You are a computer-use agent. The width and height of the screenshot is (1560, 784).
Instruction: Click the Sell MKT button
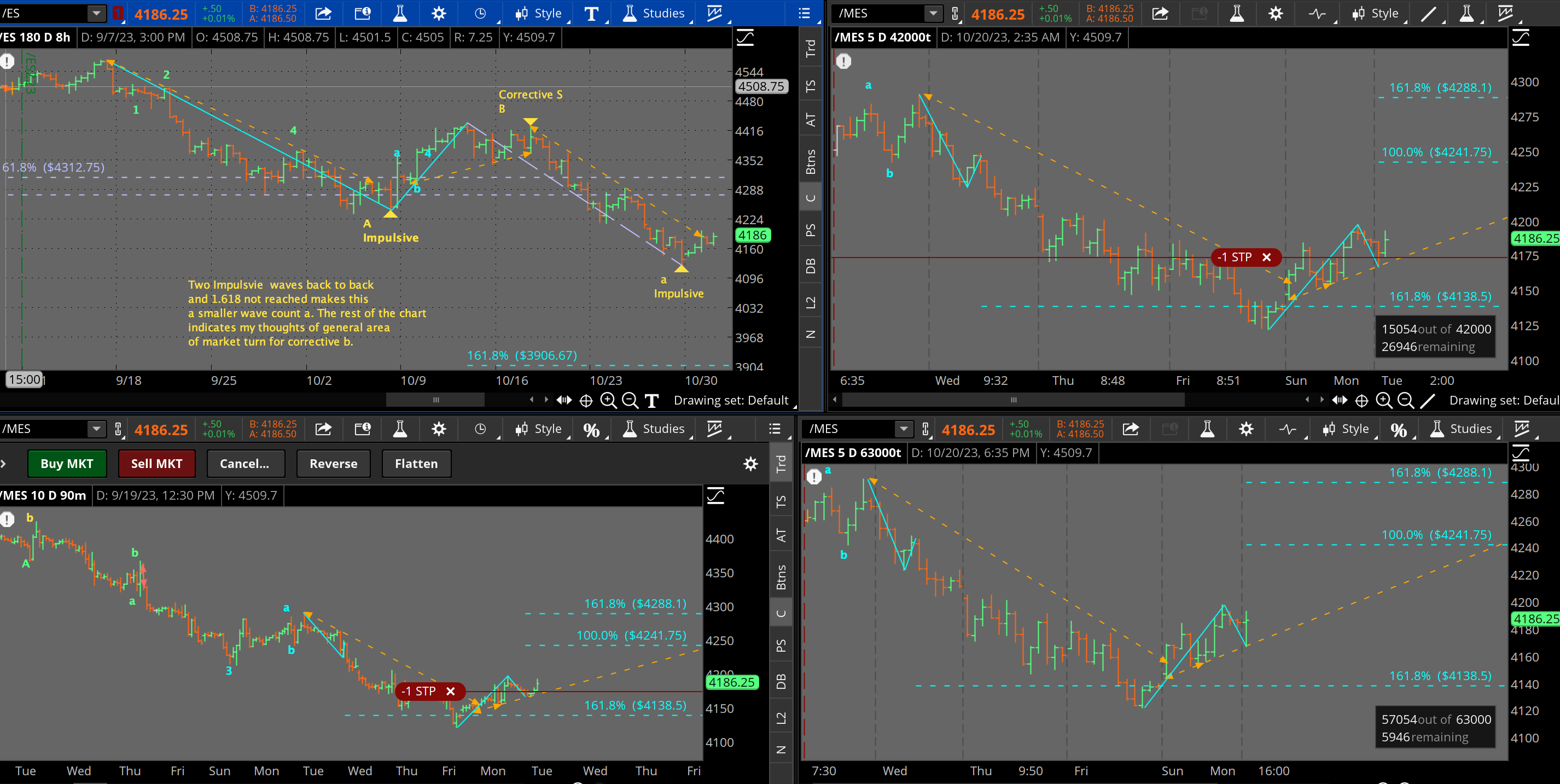(x=157, y=464)
